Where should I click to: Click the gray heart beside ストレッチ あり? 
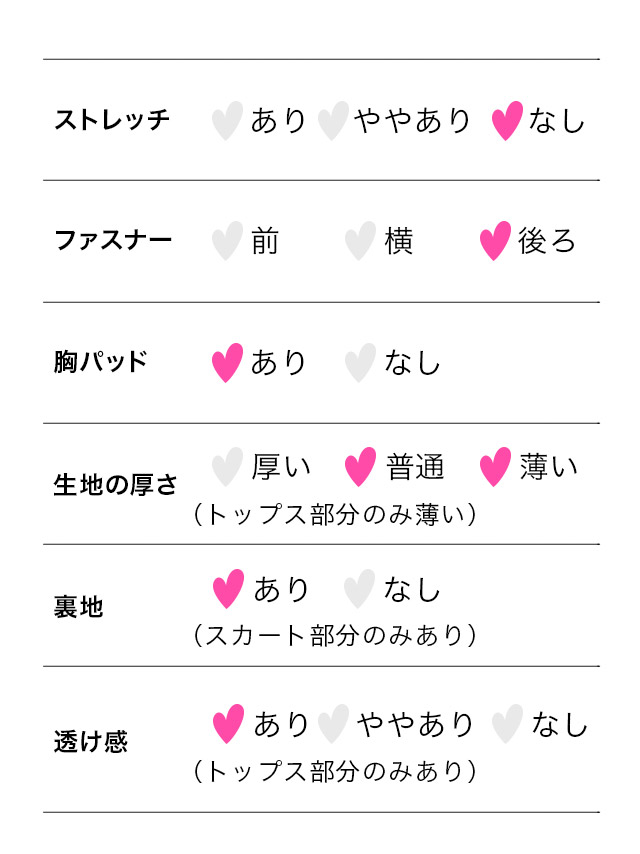[227, 120]
